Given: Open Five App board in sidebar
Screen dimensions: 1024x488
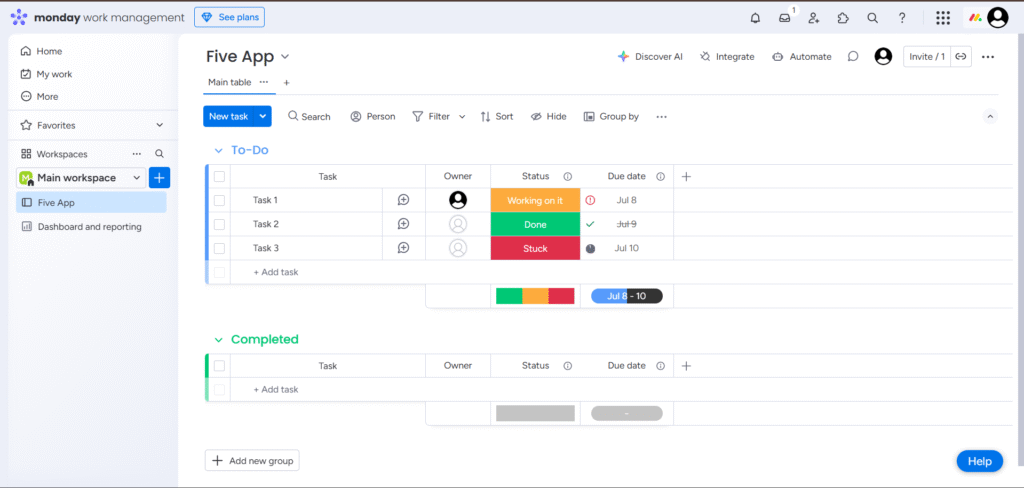Looking at the screenshot, I should click(x=91, y=203).
